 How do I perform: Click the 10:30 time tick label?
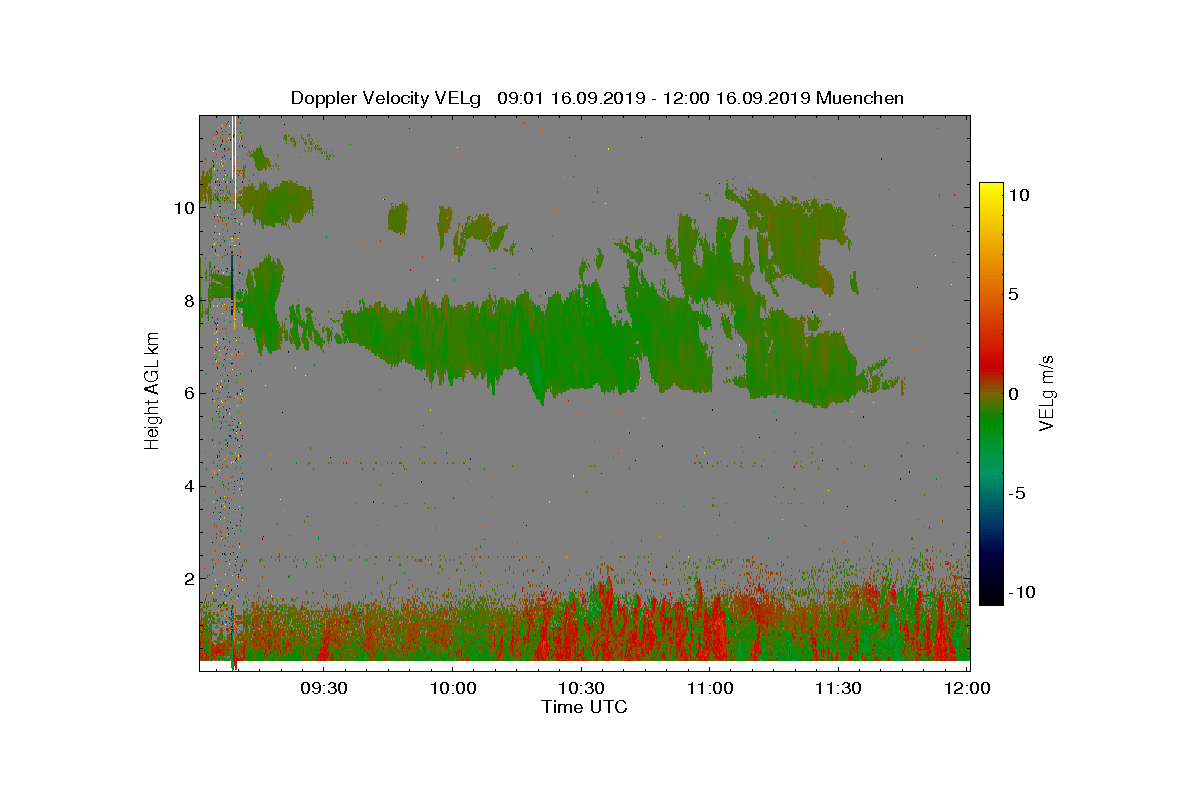point(581,689)
